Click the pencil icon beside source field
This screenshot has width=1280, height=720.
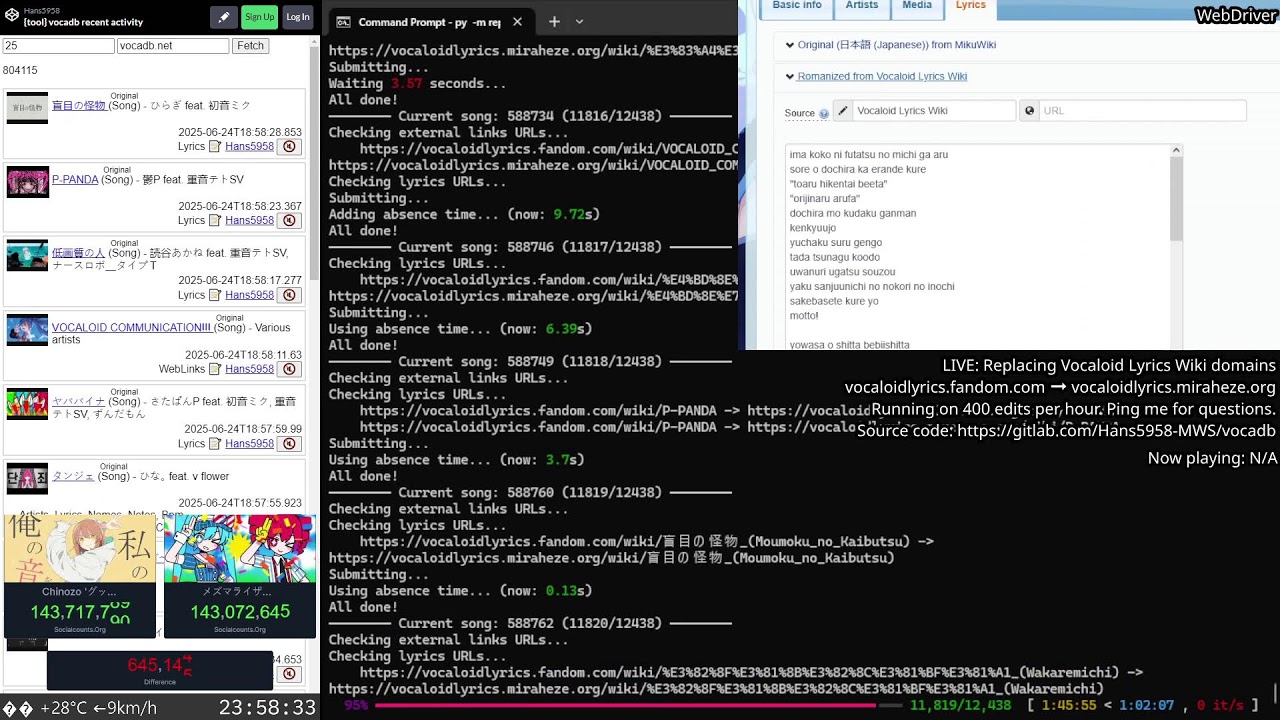pos(842,111)
